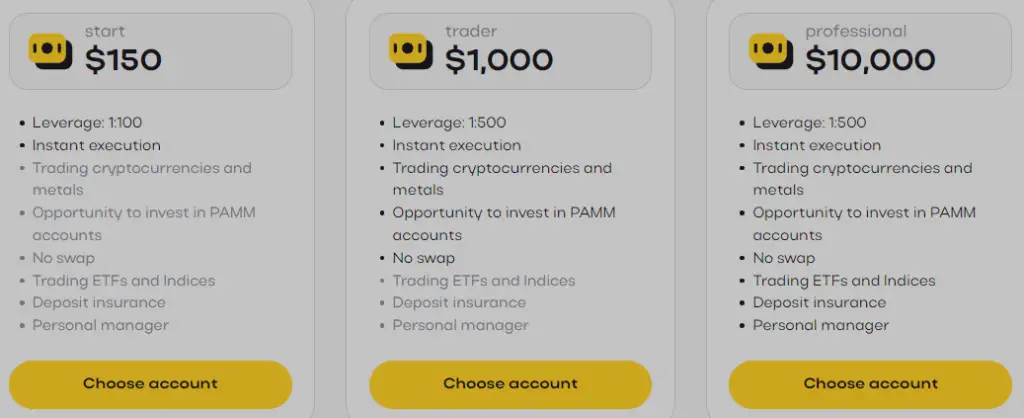Screen dimensions: 1024x418
Task: Click Leverage 1:500 in the professional plan
Action: point(809,123)
